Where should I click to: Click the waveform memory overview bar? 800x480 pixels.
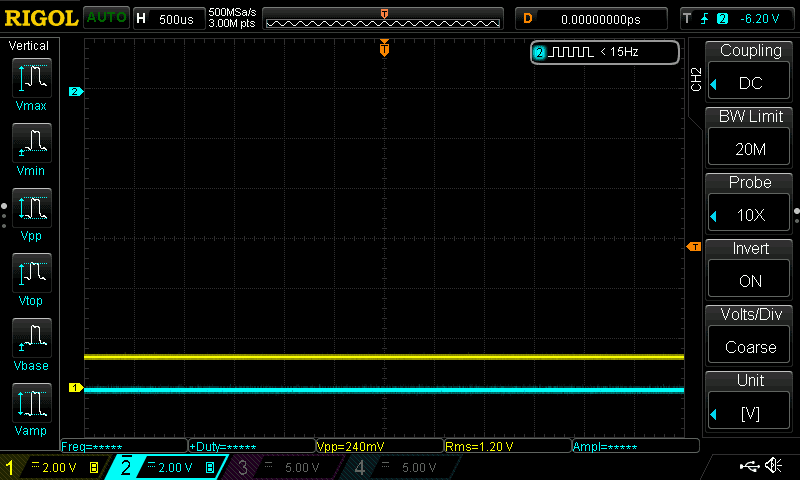pyautogui.click(x=383, y=19)
